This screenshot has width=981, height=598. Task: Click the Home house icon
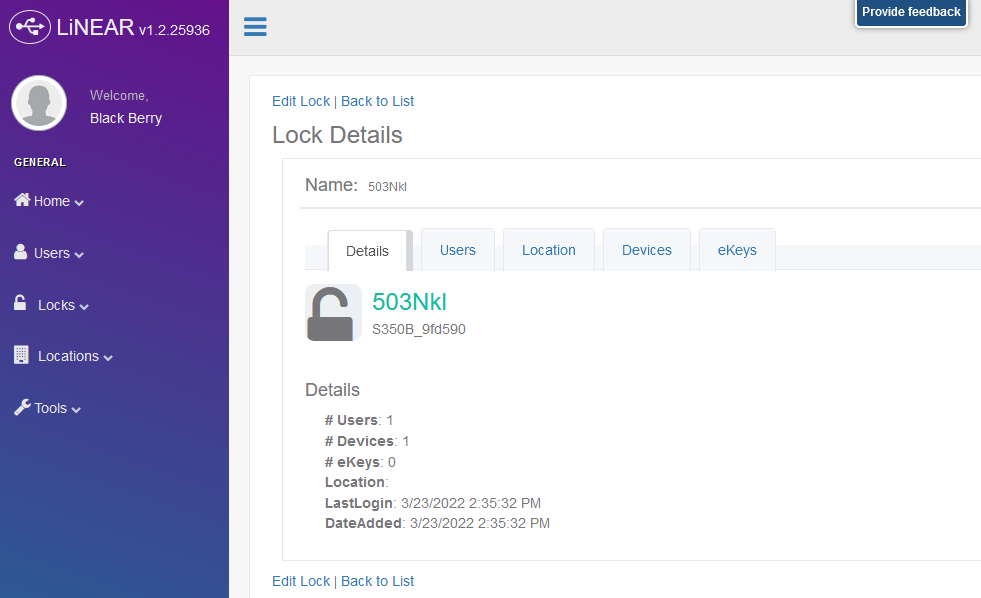[x=22, y=200]
